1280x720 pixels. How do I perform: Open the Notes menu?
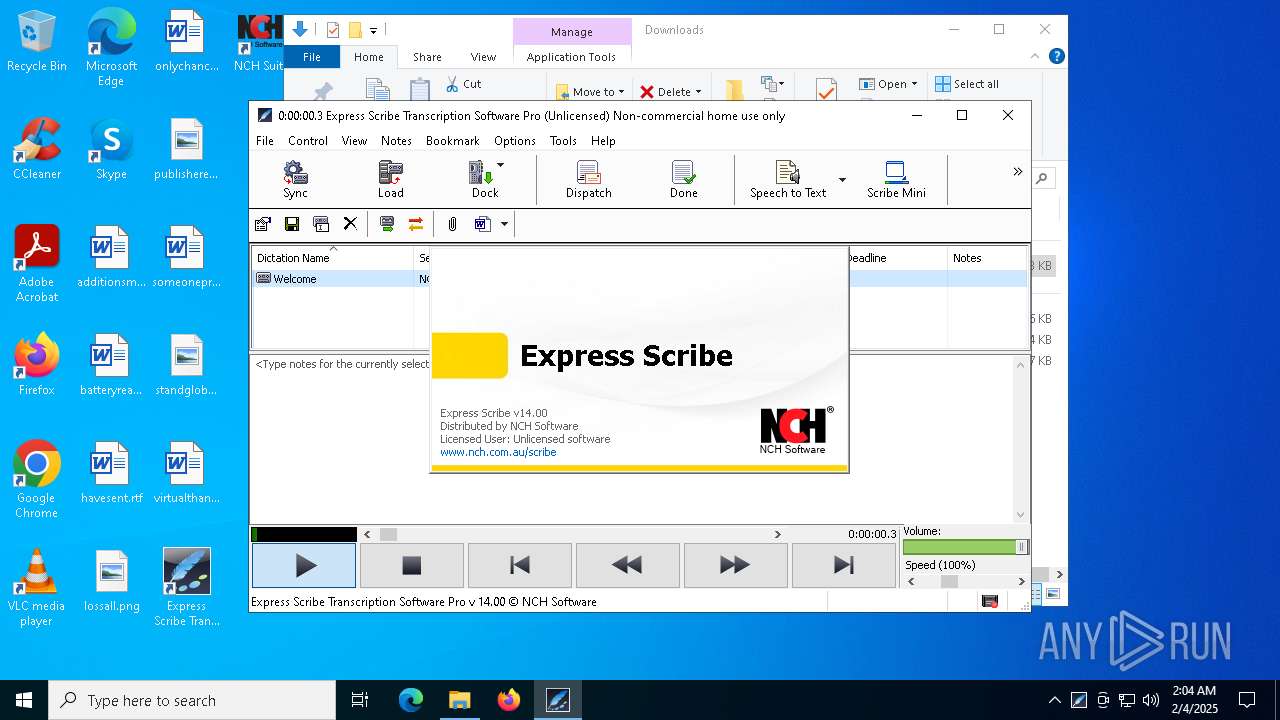pyautogui.click(x=396, y=141)
